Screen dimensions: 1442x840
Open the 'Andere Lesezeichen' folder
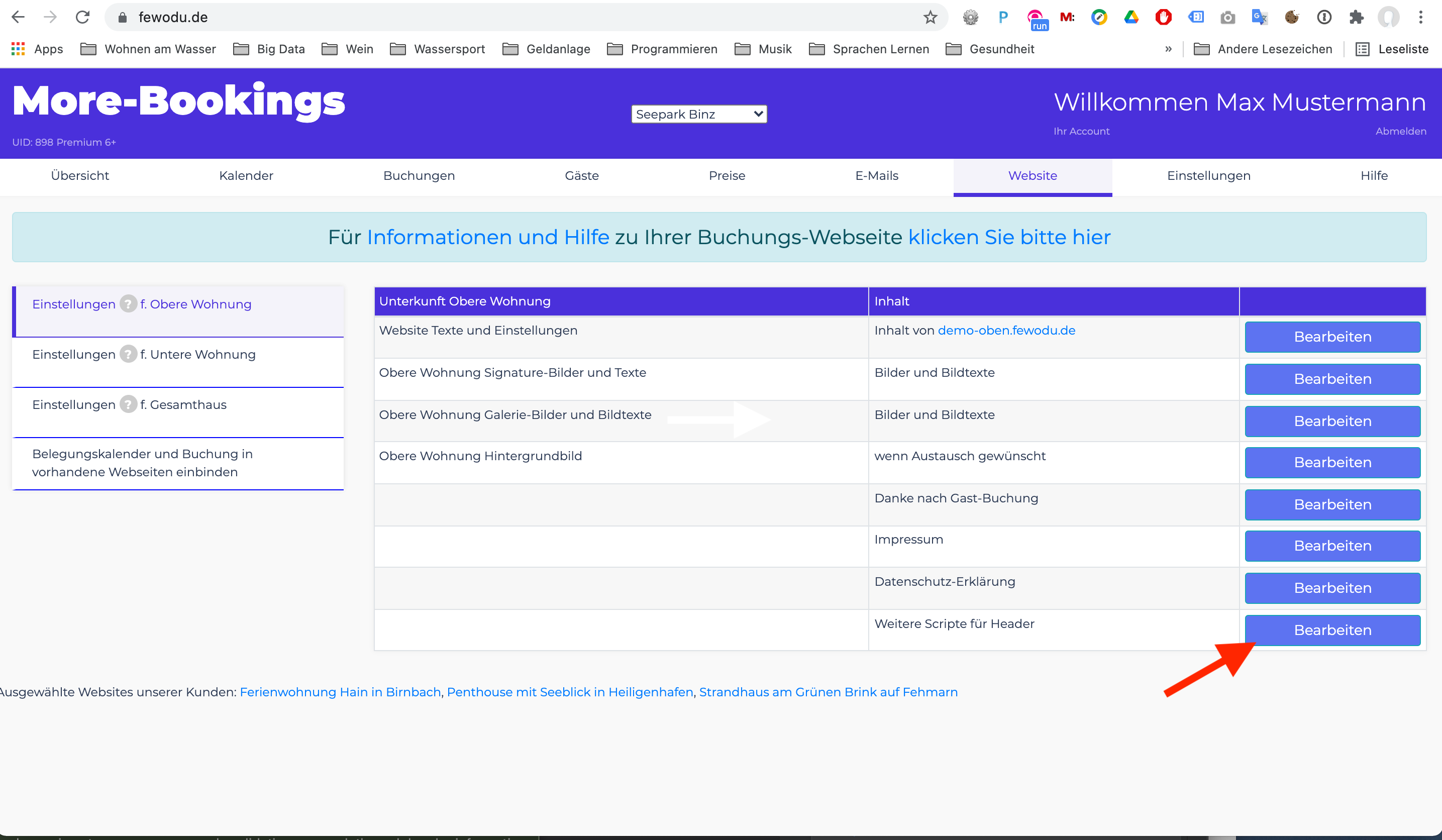click(x=1263, y=49)
